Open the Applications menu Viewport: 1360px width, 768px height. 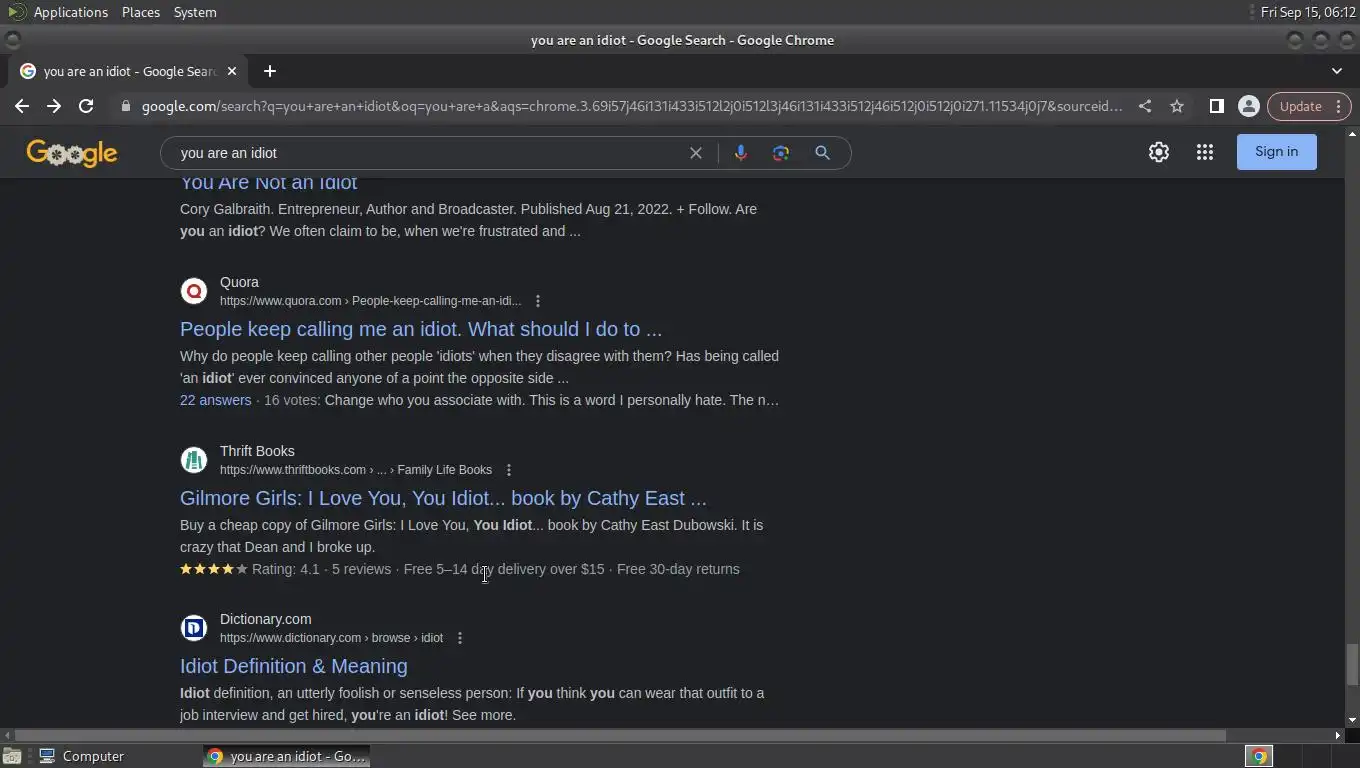[70, 12]
